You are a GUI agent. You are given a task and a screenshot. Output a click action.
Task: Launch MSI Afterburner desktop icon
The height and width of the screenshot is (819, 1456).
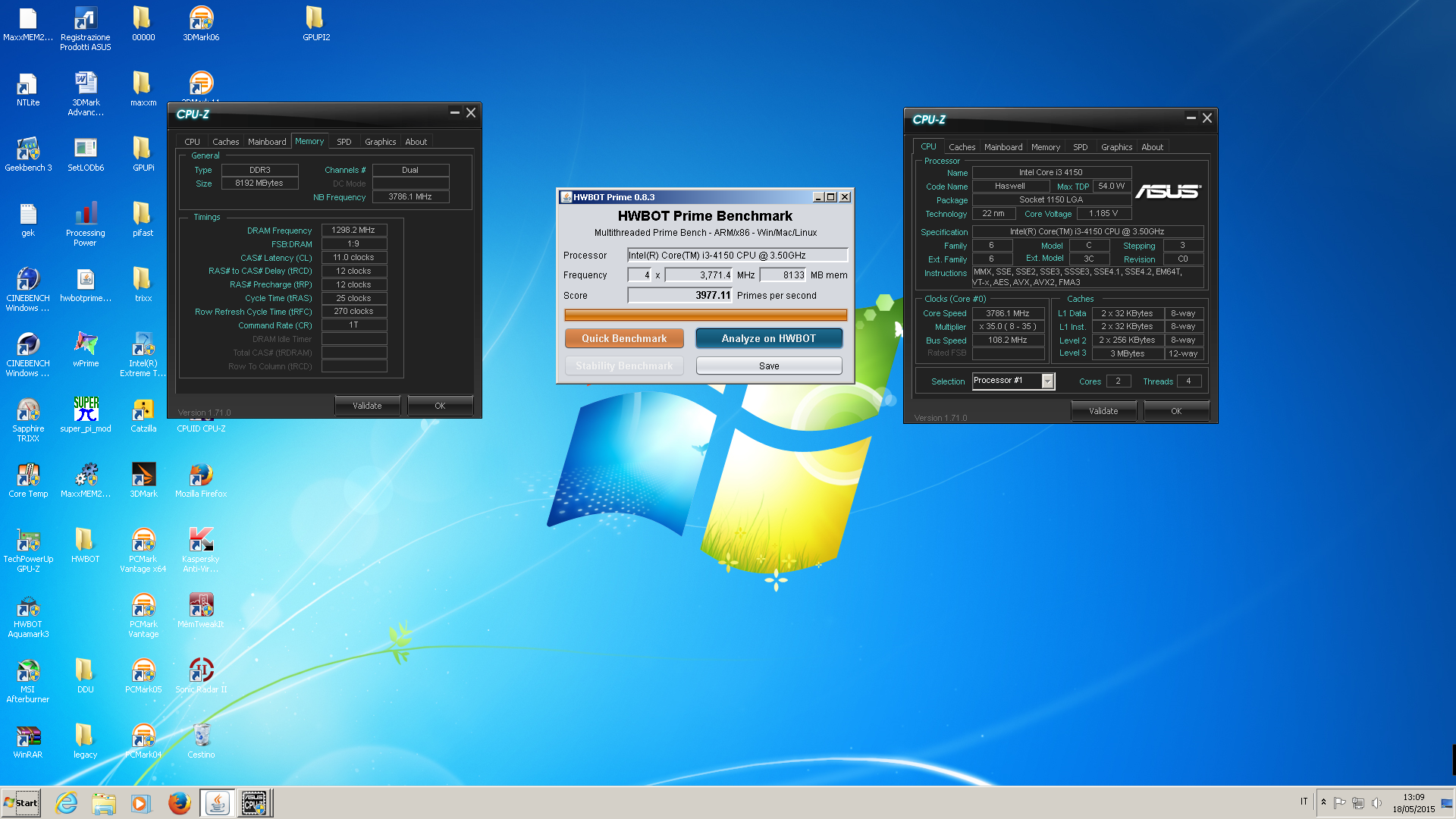[x=28, y=680]
